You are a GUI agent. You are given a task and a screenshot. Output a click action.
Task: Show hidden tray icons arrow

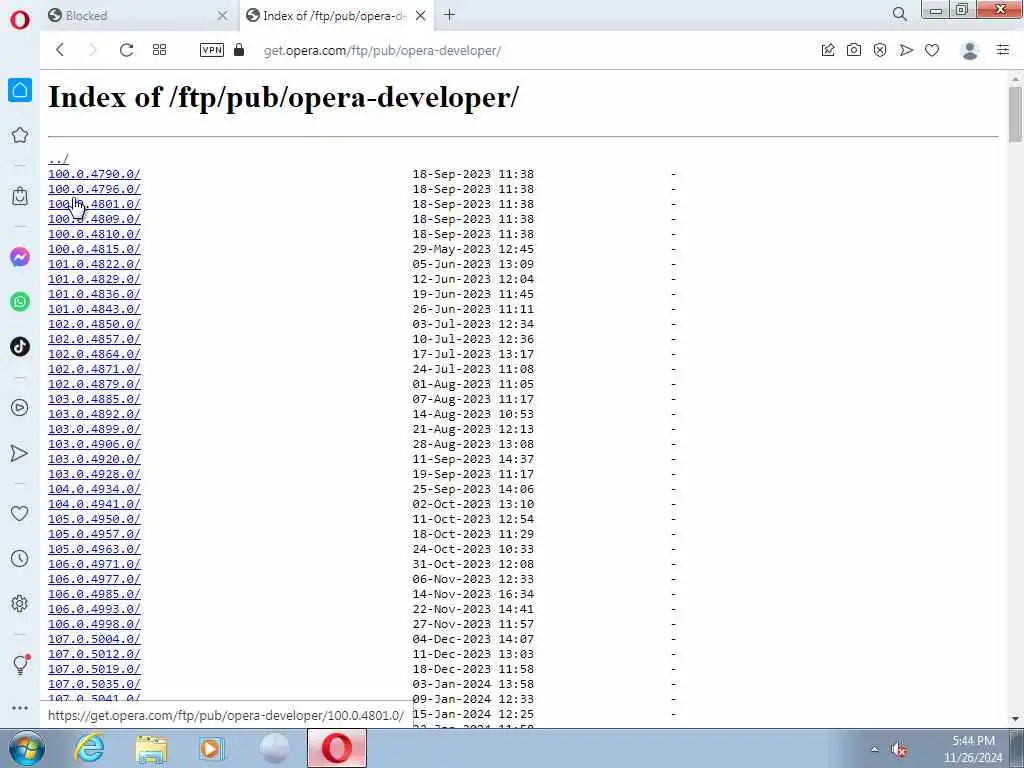coord(874,749)
